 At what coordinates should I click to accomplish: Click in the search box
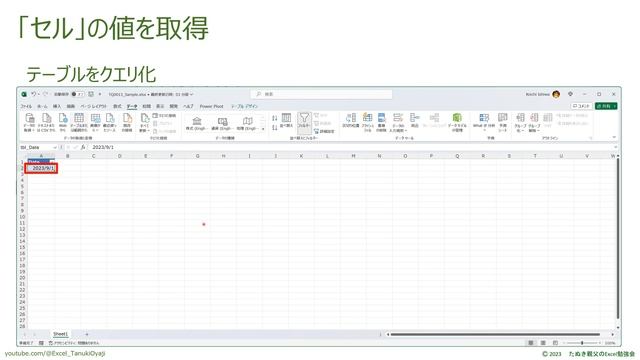click(321, 94)
